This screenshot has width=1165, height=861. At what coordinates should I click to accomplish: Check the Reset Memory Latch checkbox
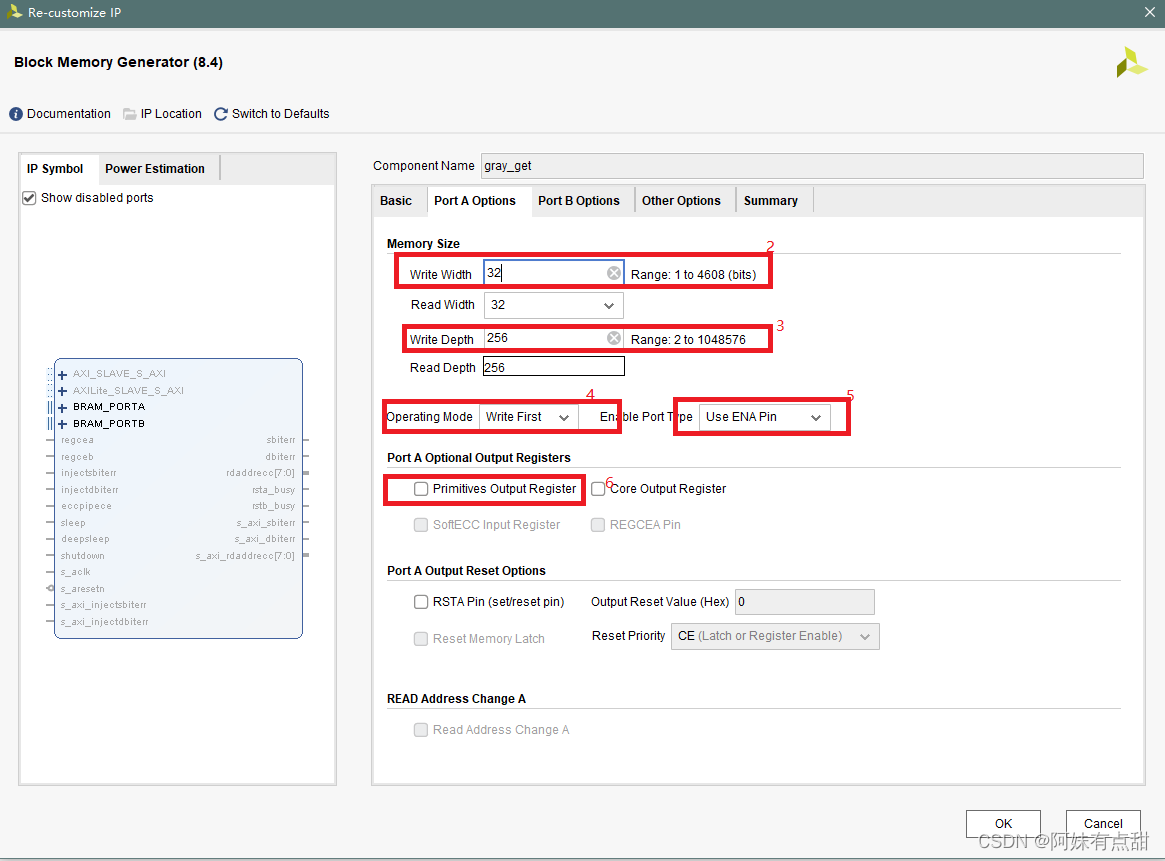pyautogui.click(x=421, y=639)
